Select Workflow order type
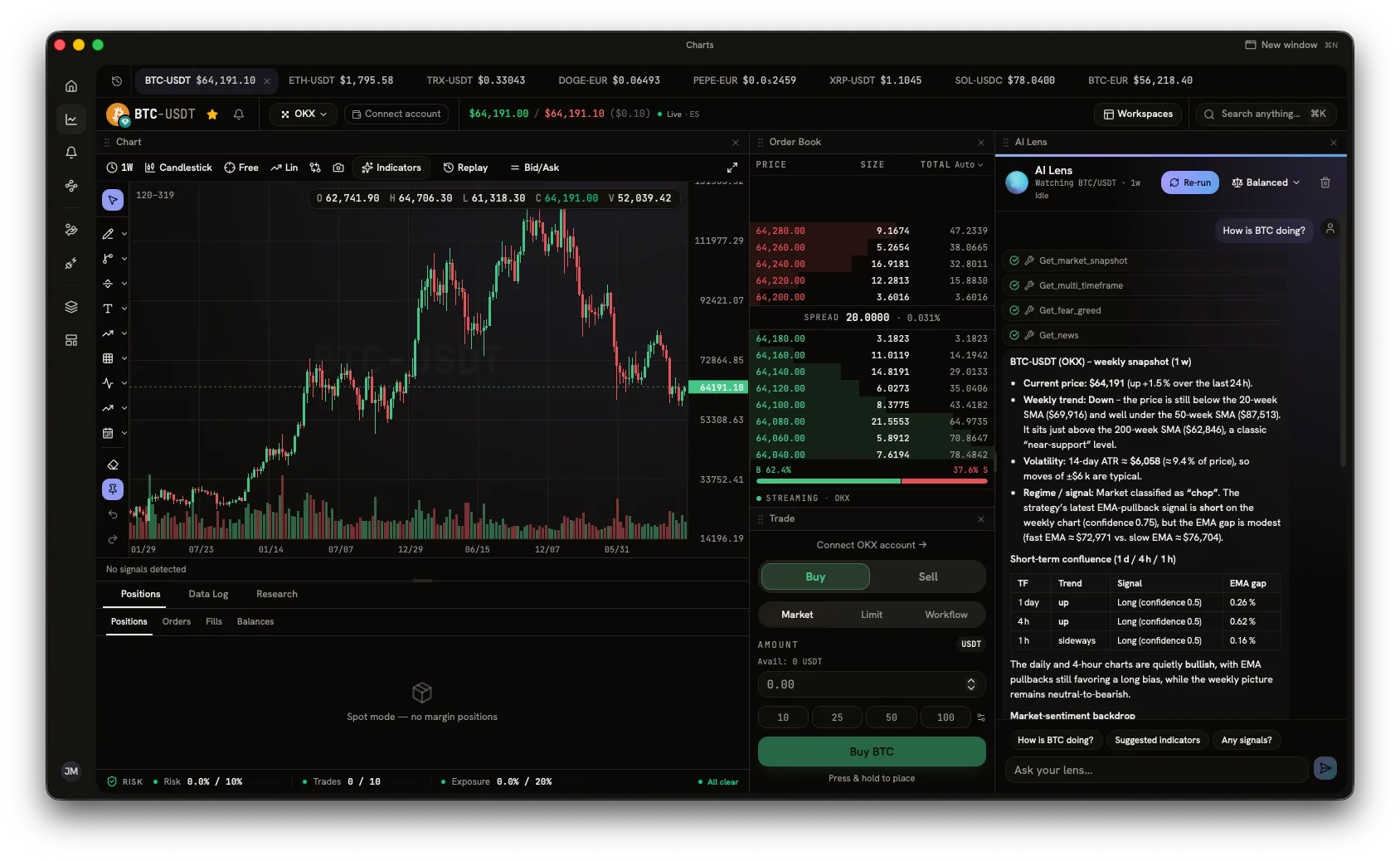1400x861 pixels. [946, 615]
